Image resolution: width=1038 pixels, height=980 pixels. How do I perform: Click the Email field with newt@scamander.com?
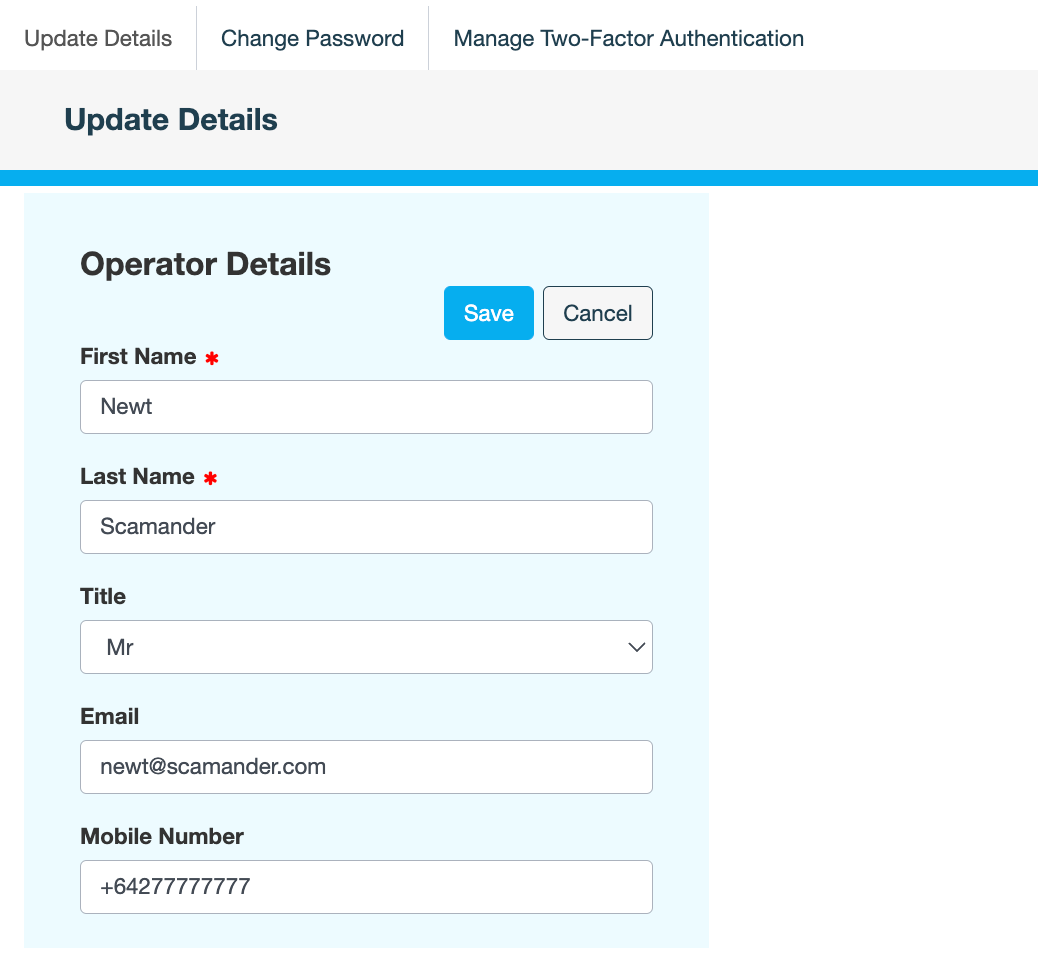[366, 767]
